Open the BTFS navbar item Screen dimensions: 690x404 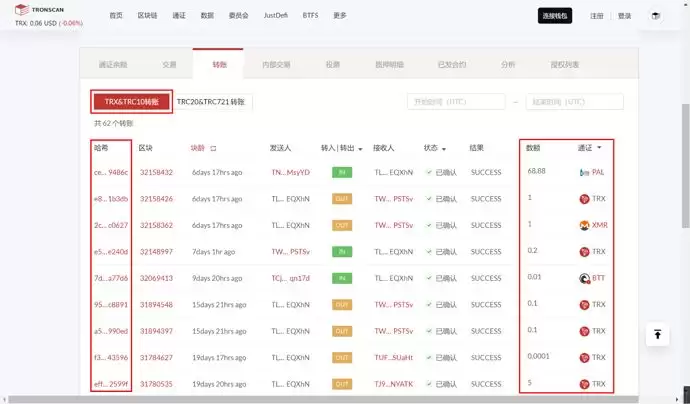coord(310,15)
